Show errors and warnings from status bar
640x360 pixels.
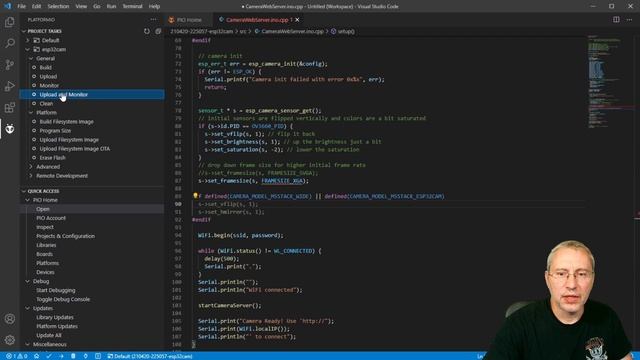point(16,356)
